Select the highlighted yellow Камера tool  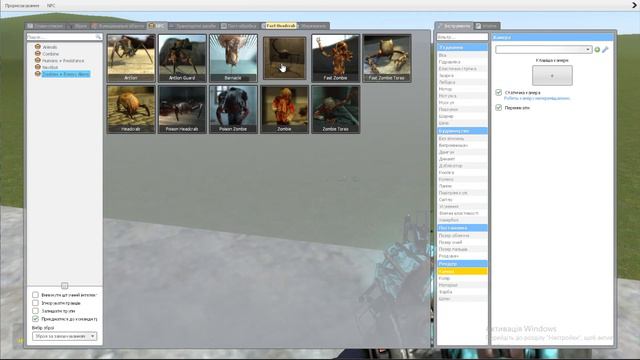462,271
